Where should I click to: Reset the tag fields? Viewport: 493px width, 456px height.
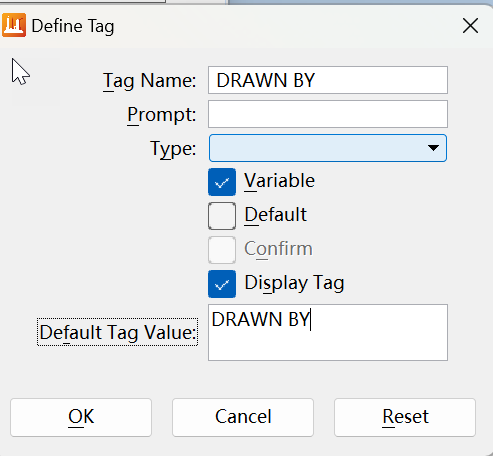click(x=405, y=417)
